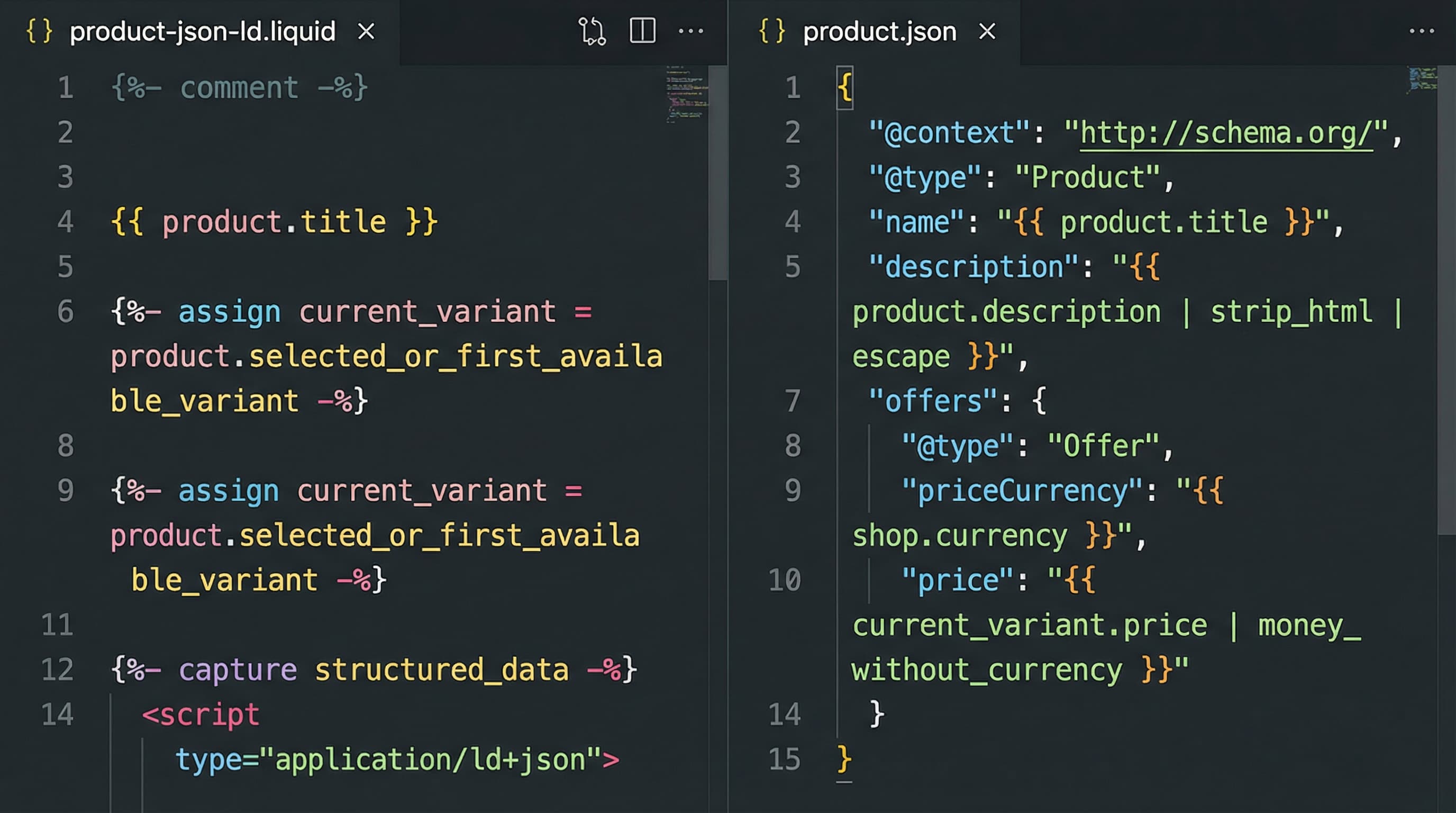The height and width of the screenshot is (813, 1456).
Task: Close the product.json tab
Action: pos(987,31)
